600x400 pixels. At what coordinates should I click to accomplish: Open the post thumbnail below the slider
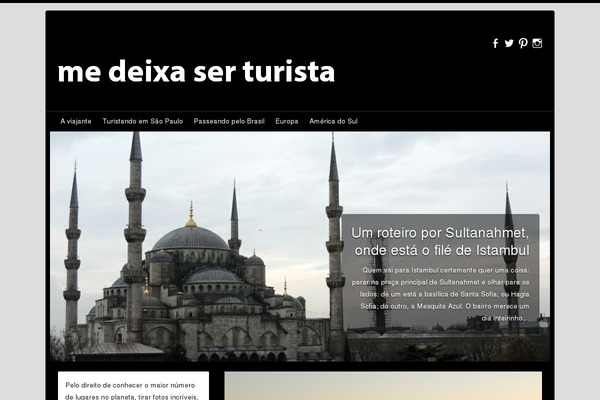point(383,386)
